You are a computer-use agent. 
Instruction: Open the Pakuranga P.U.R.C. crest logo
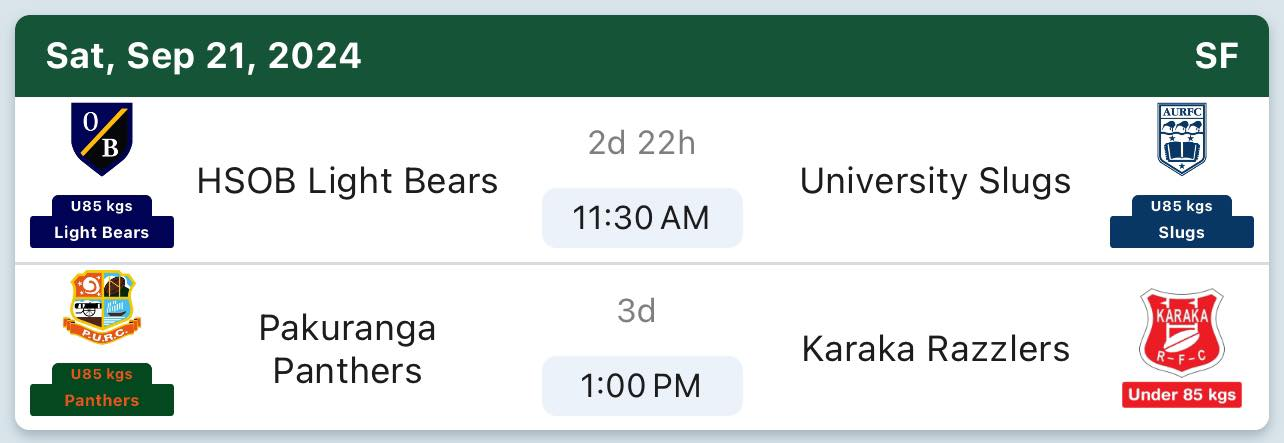[101, 307]
